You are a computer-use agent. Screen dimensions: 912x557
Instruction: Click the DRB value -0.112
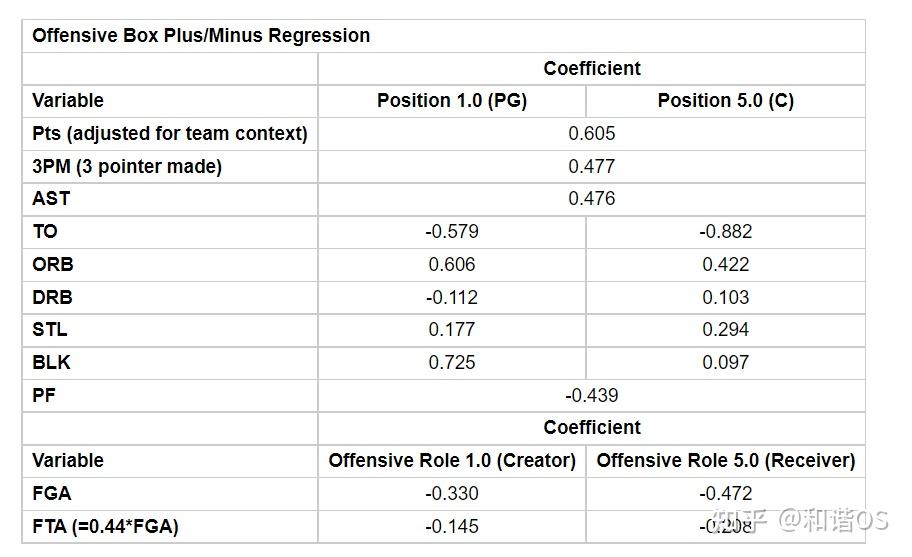tap(451, 298)
